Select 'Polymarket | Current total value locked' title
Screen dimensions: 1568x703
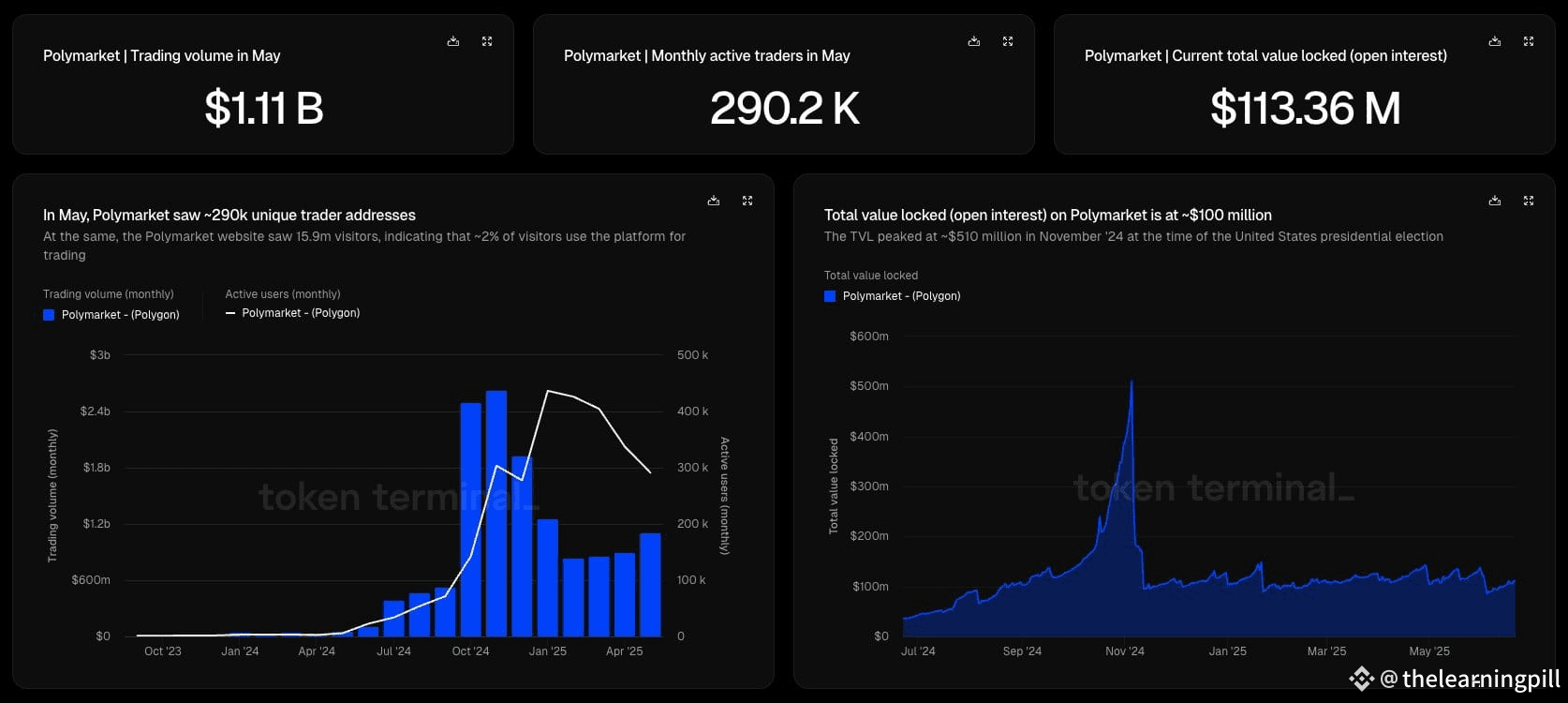click(1265, 56)
